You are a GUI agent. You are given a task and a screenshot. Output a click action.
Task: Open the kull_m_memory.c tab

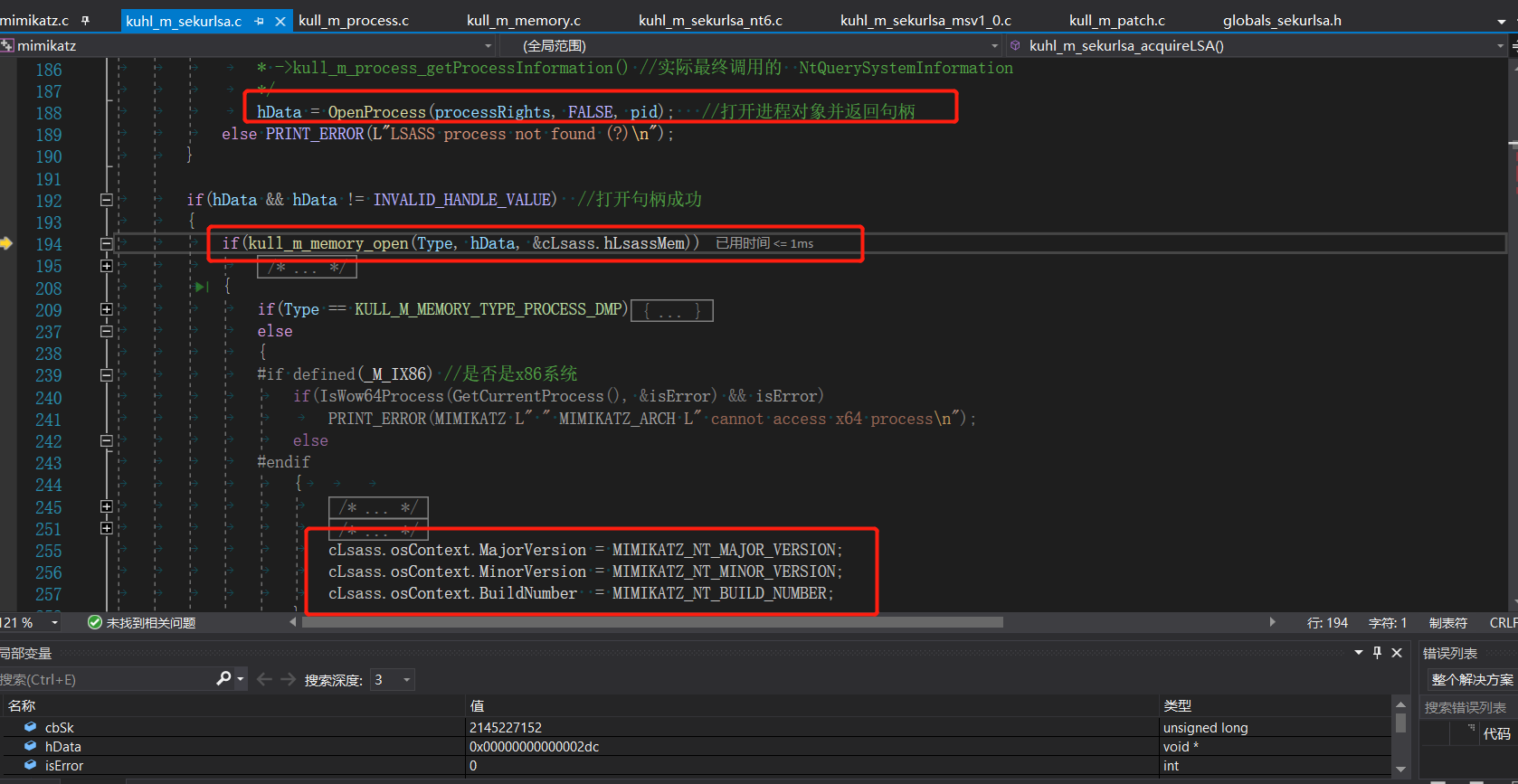pos(524,20)
